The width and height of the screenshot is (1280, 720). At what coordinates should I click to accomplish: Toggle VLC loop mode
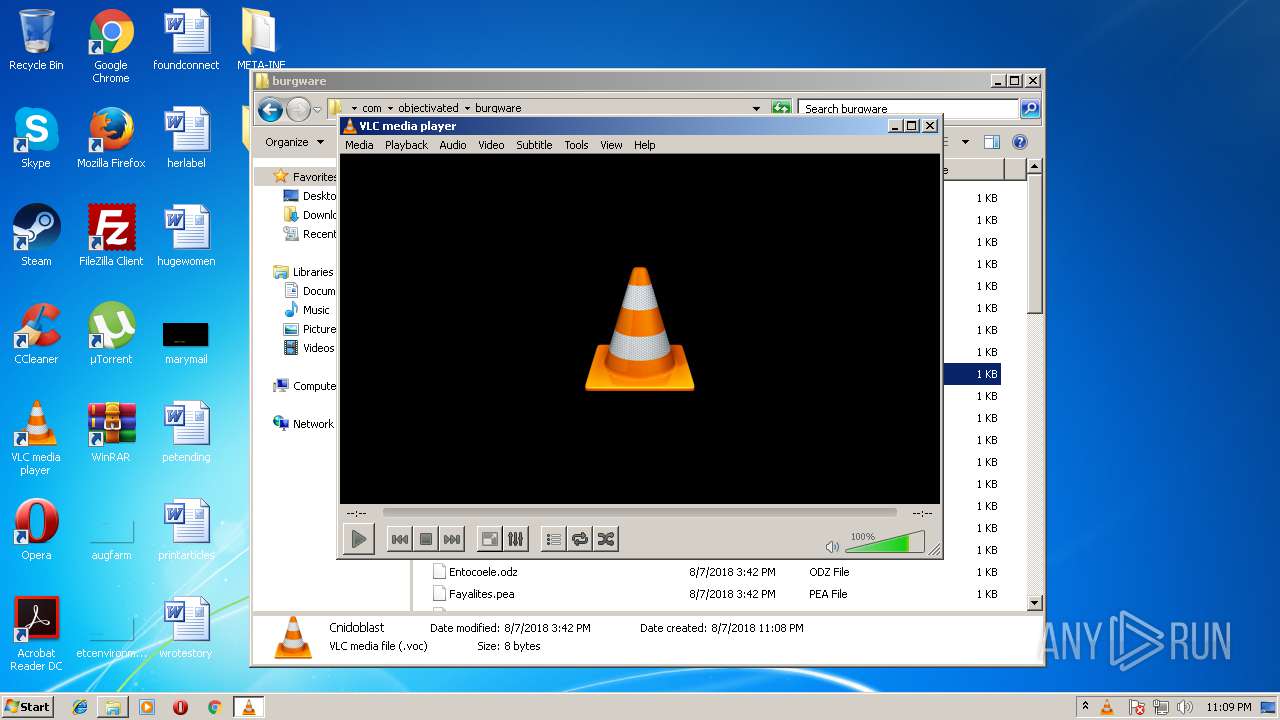point(579,539)
